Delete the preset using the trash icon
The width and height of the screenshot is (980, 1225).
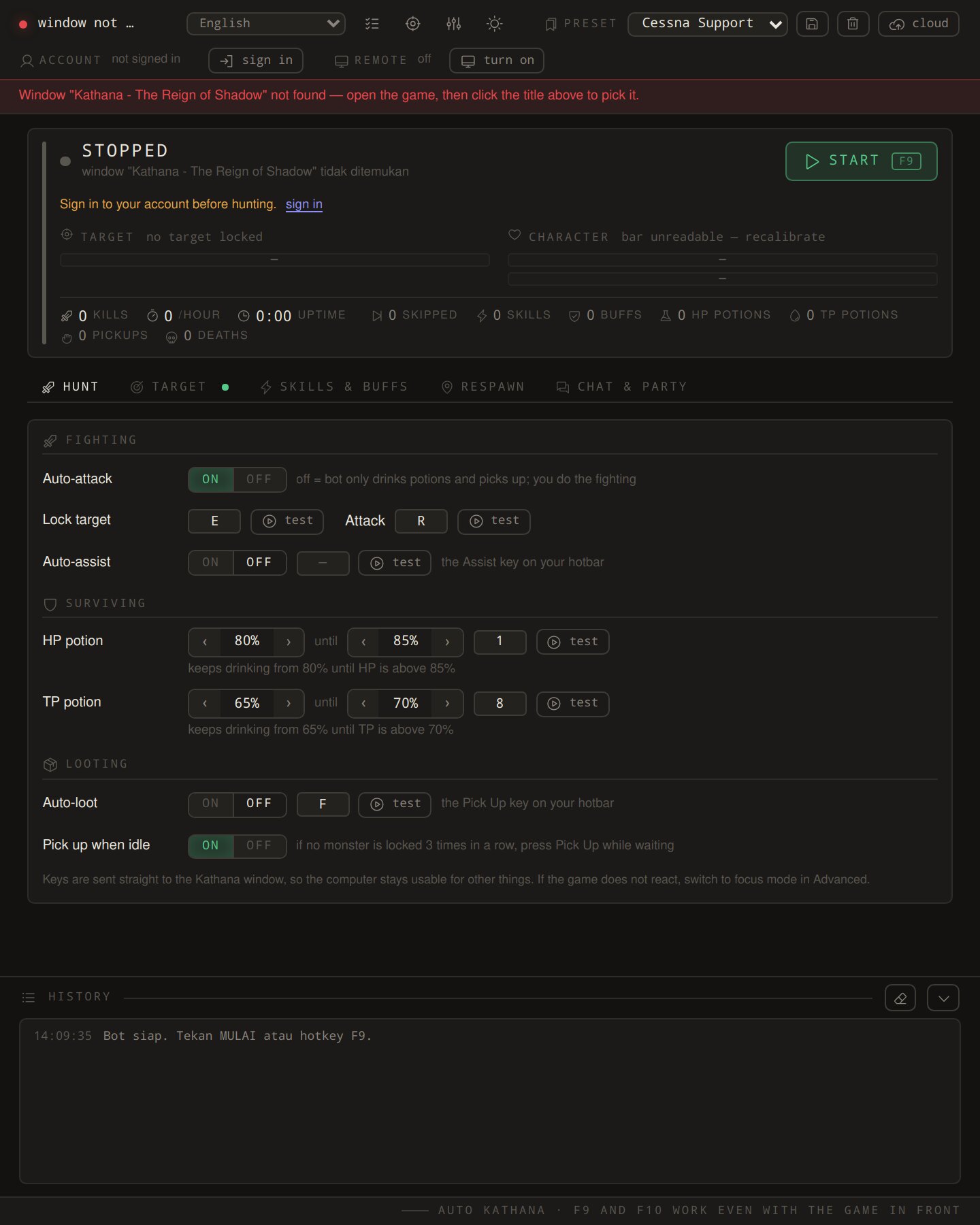click(x=853, y=24)
